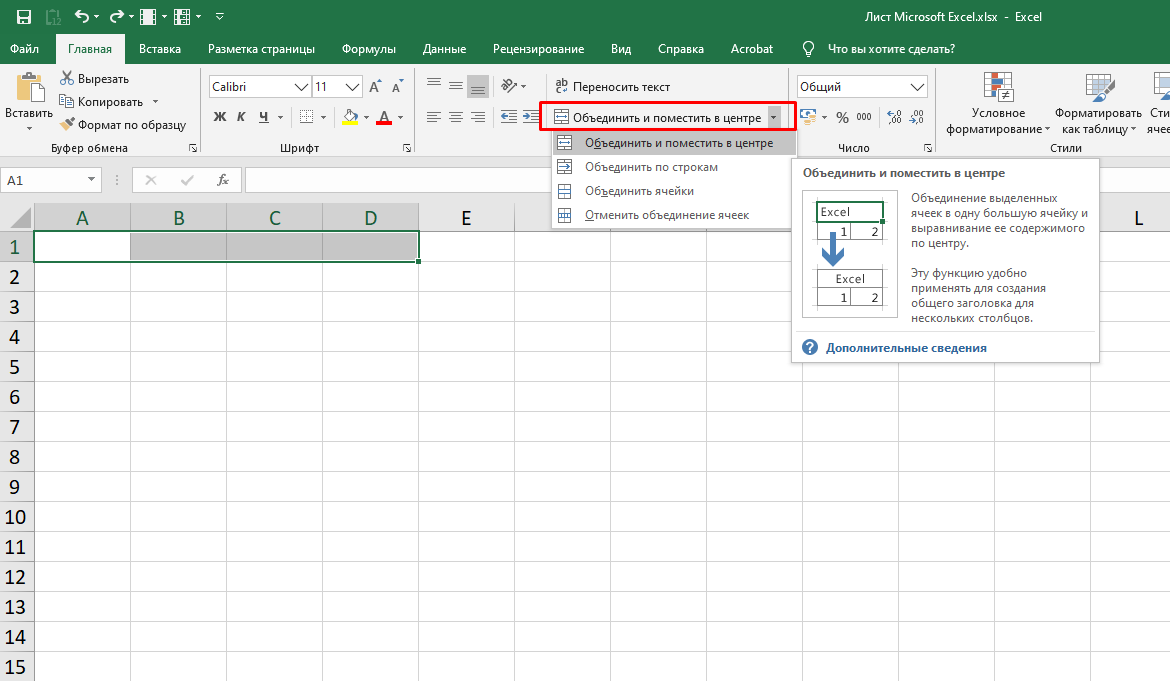
Task: Click the Insert Function fx icon
Action: tap(222, 180)
